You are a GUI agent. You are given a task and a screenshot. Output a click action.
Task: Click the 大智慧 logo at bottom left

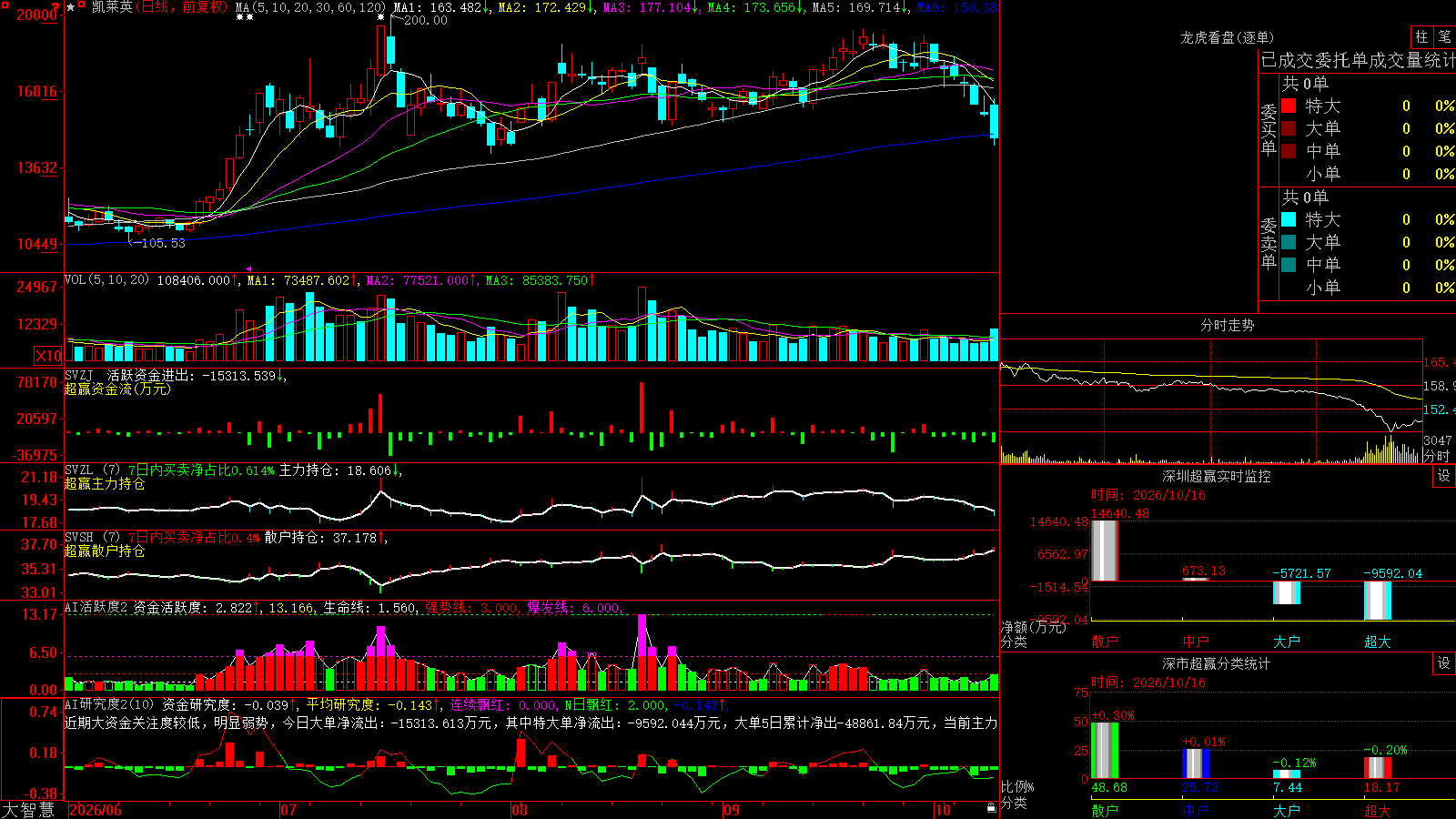28,809
